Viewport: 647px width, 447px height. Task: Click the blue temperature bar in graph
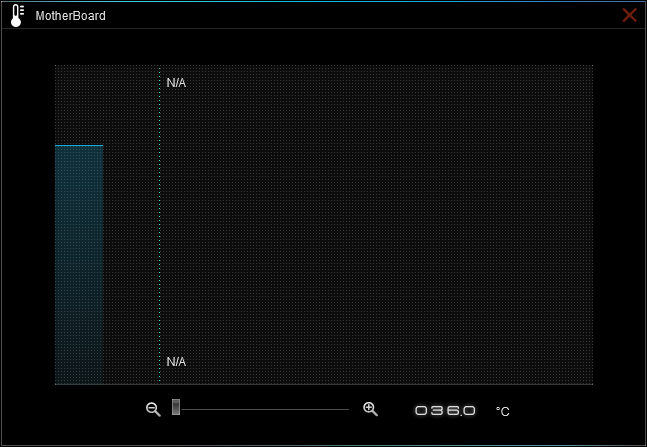(79, 265)
